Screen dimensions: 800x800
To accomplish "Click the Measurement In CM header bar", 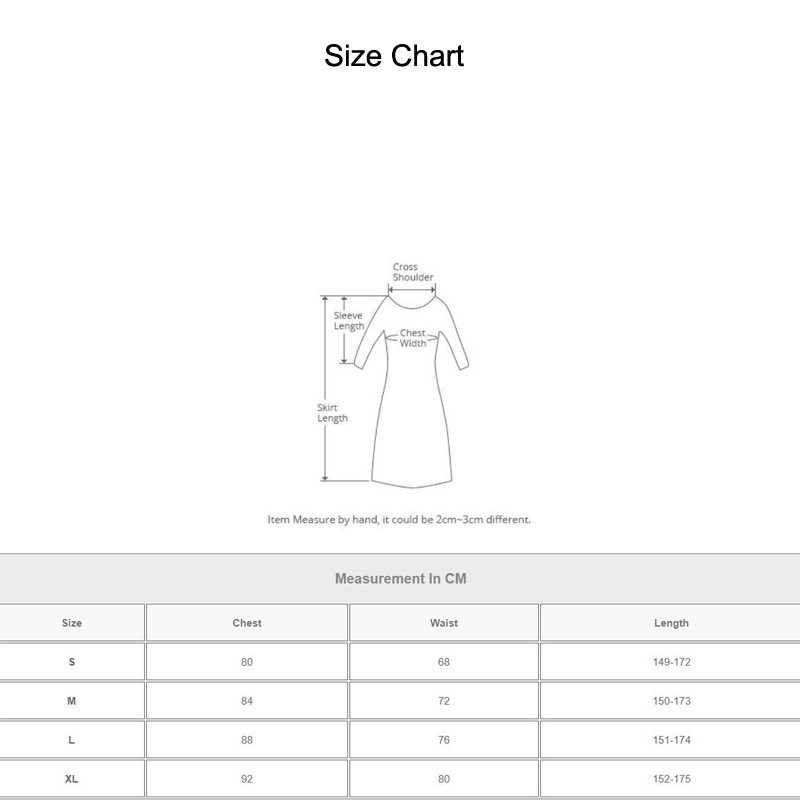I will coord(399,577).
